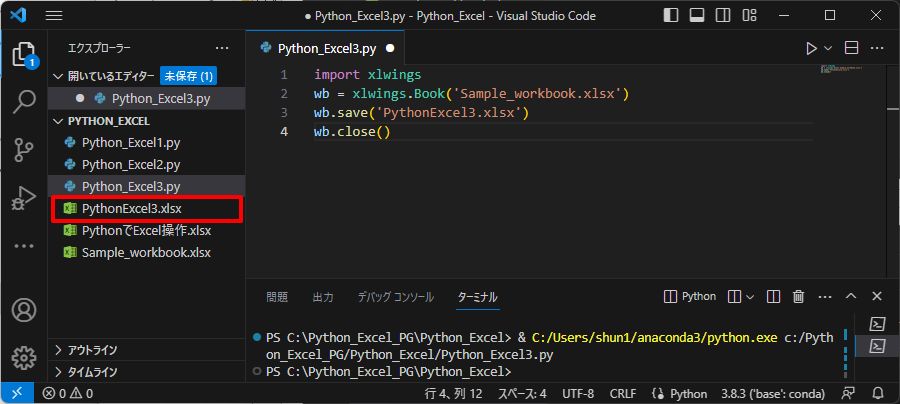
Task: Click into the terminal prompt line
Action: pos(388,372)
